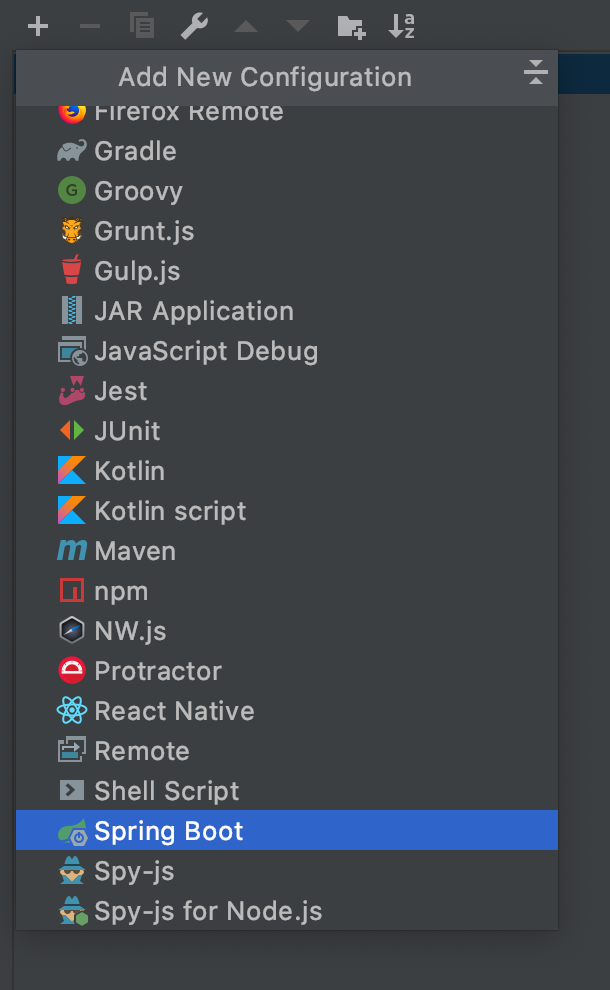Pick Grunt.js in the list
Image resolution: width=610 pixels, height=990 pixels.
[x=287, y=230]
